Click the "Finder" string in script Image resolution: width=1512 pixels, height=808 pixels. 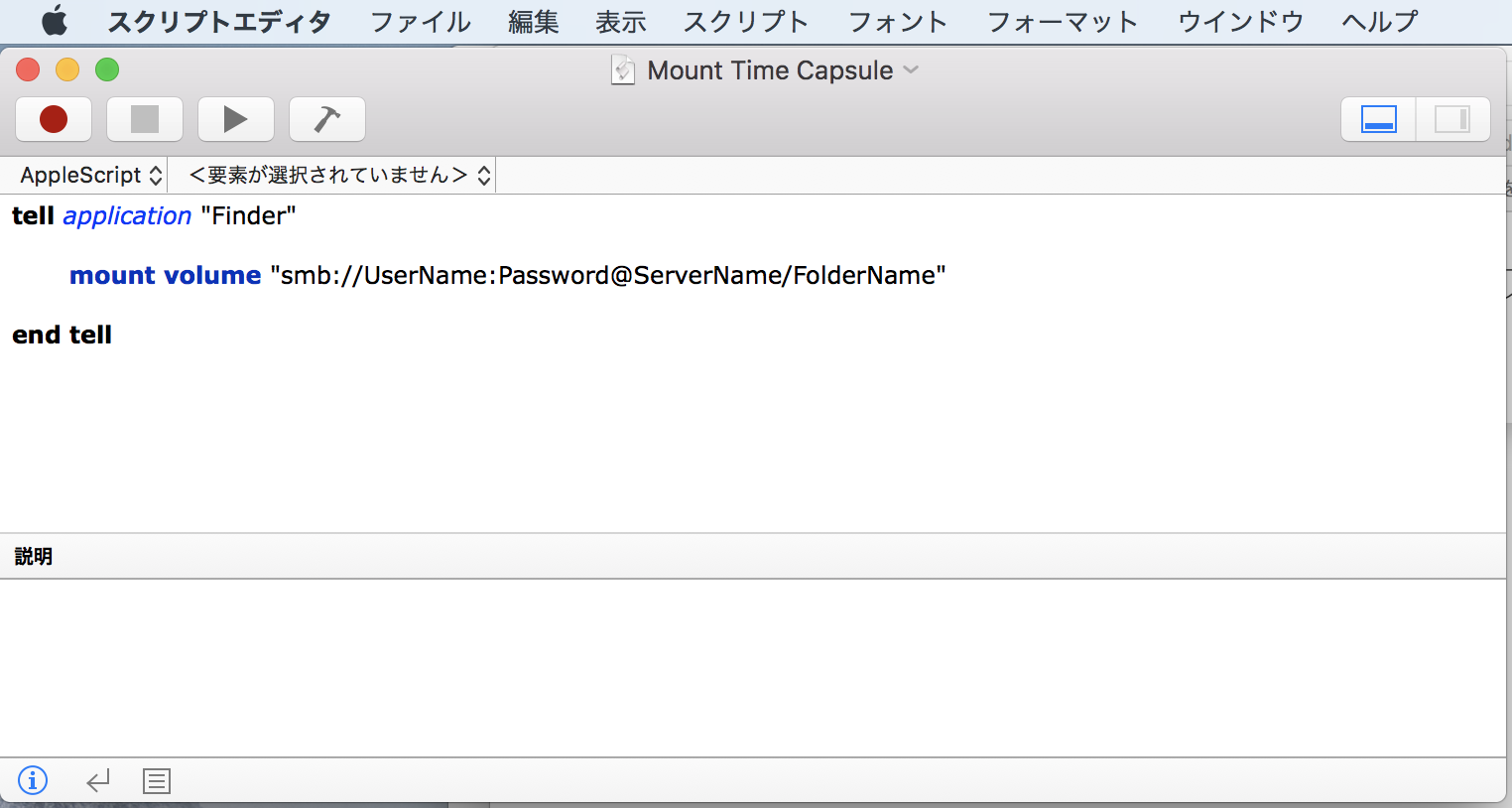(248, 215)
